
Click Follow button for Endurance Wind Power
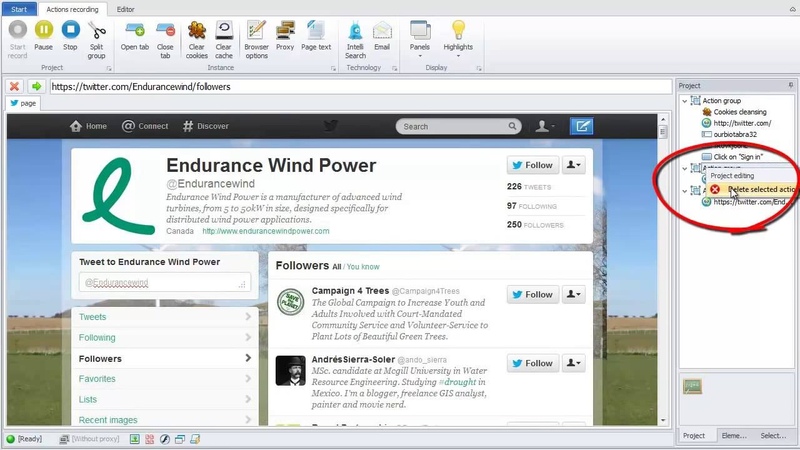531,165
